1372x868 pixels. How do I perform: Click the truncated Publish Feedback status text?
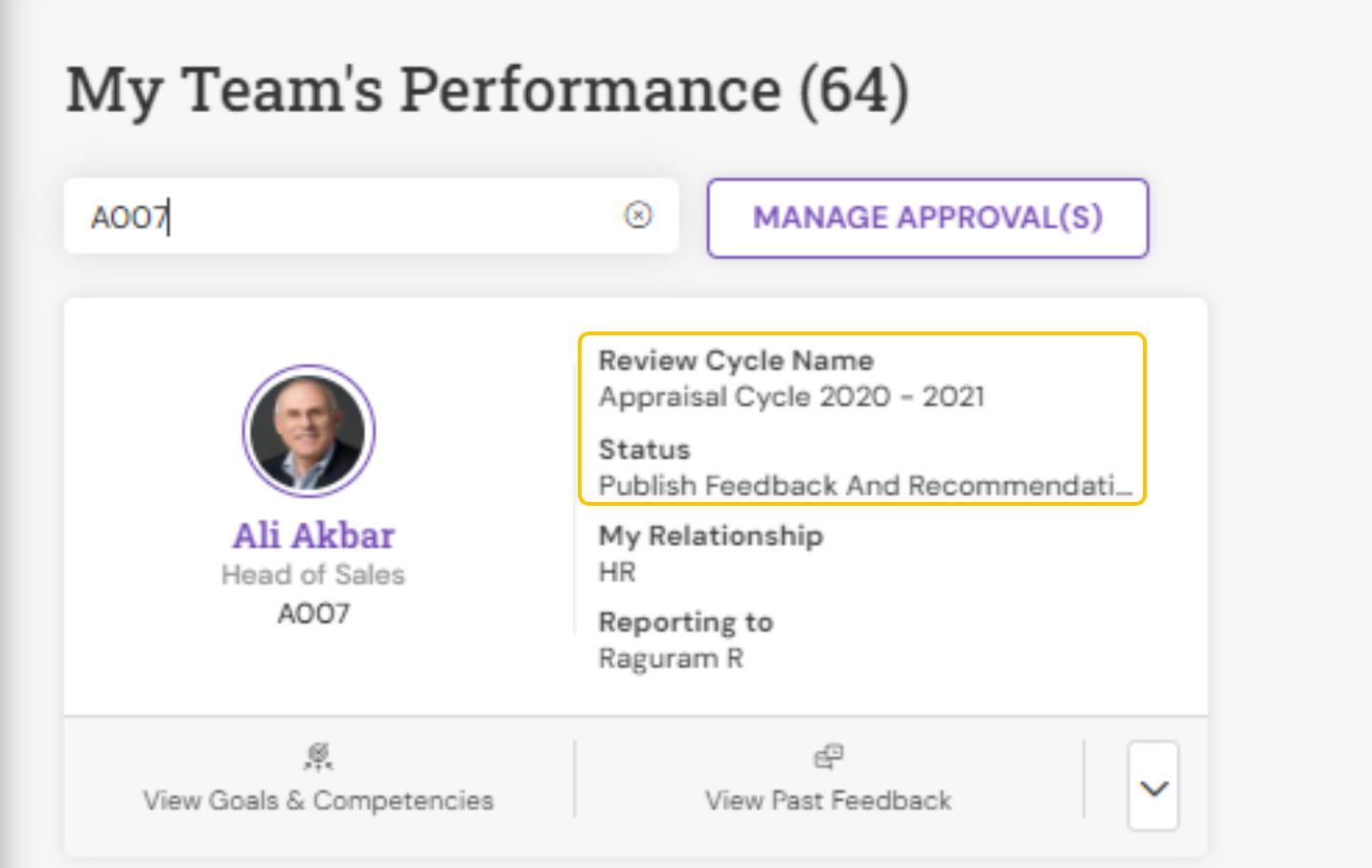pyautogui.click(x=864, y=486)
